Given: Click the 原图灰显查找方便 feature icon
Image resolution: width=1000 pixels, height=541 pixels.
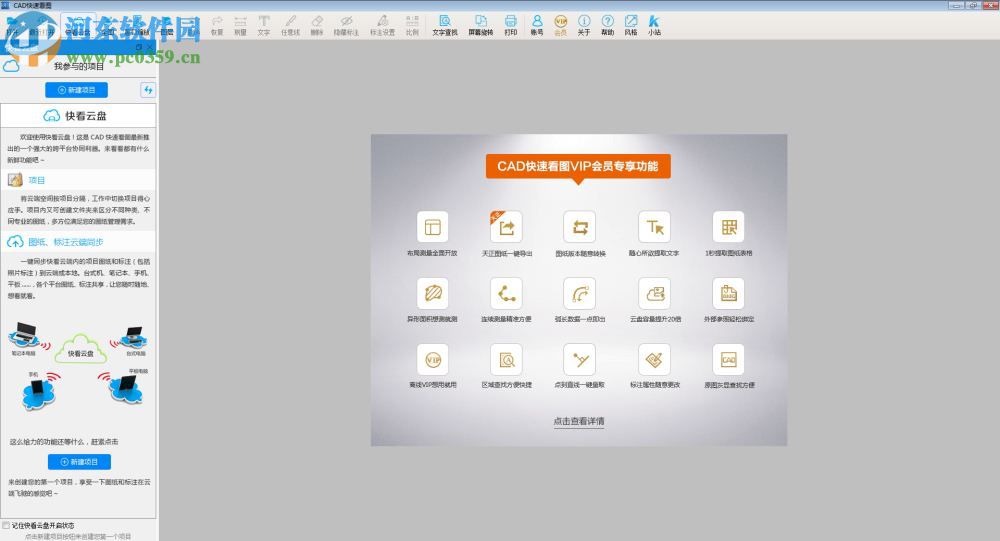Looking at the screenshot, I should point(728,360).
